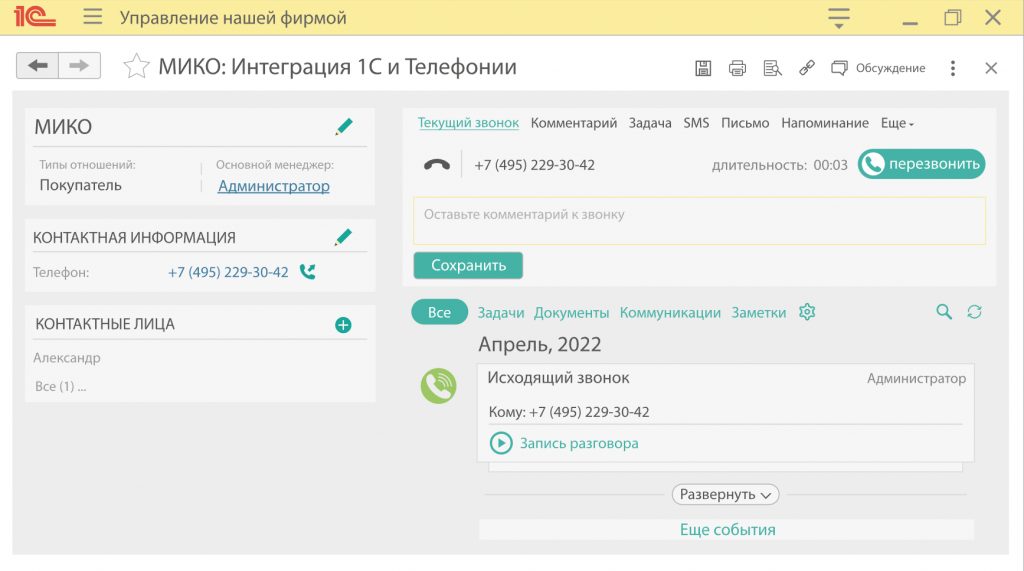Expand events with Развернуть

[726, 495]
